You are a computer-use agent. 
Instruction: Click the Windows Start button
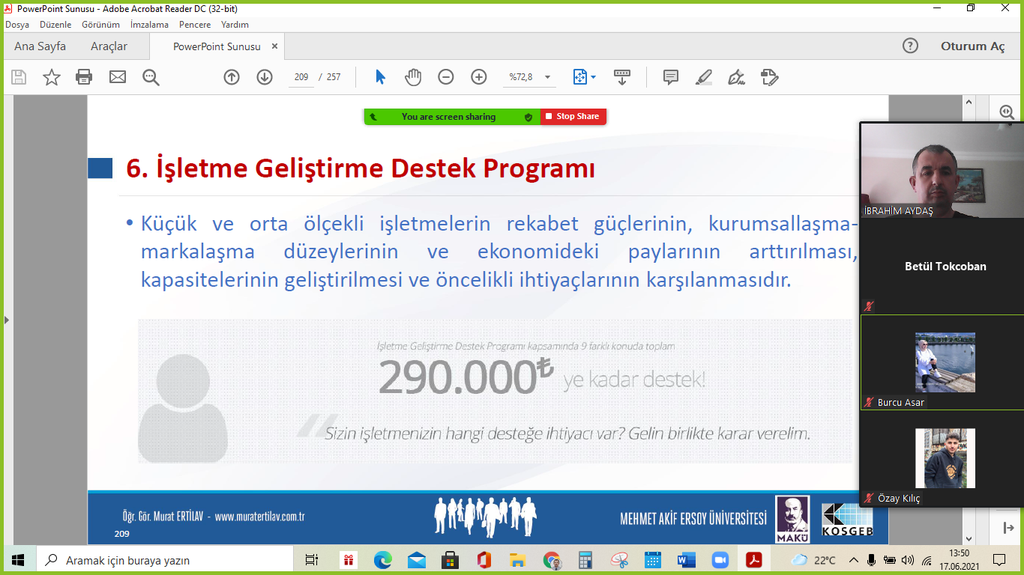point(18,560)
